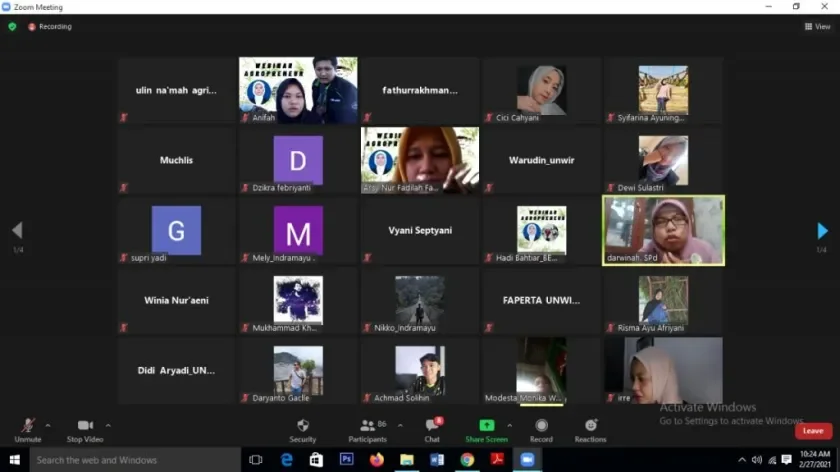Select darwinah, SPd video tile
The image size is (840, 472).
coord(663,231)
